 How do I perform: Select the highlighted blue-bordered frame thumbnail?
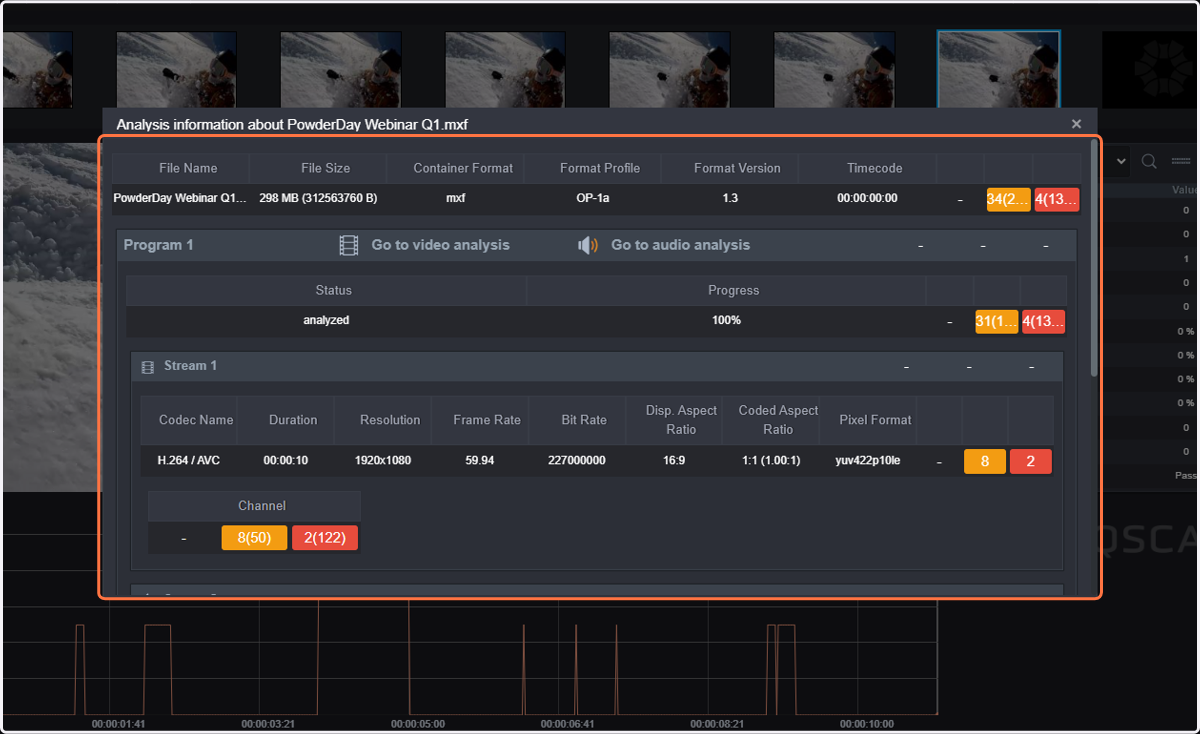coord(998,68)
